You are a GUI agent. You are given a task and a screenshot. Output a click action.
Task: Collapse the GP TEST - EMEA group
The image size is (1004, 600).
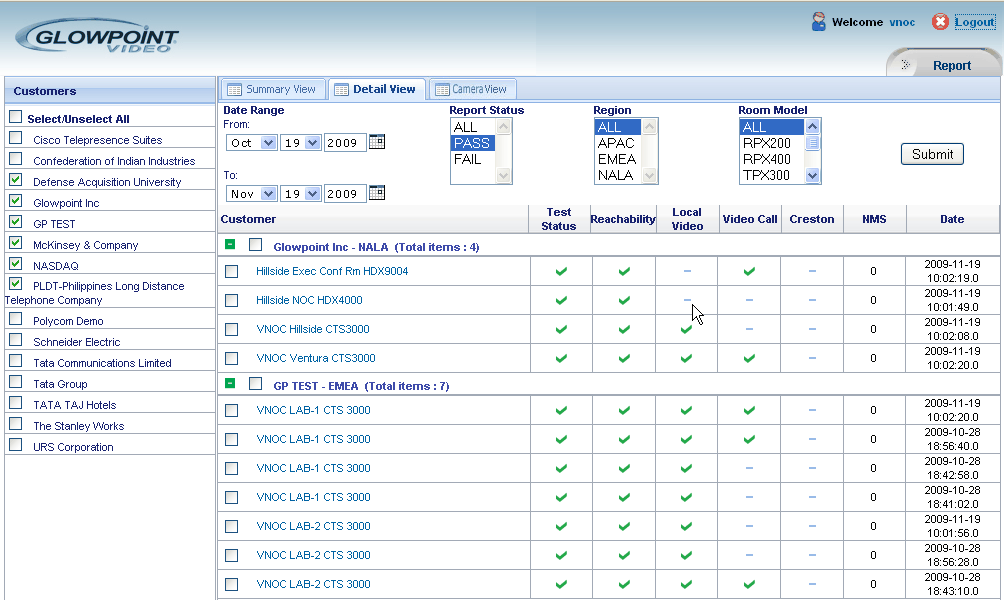pyautogui.click(x=230, y=383)
